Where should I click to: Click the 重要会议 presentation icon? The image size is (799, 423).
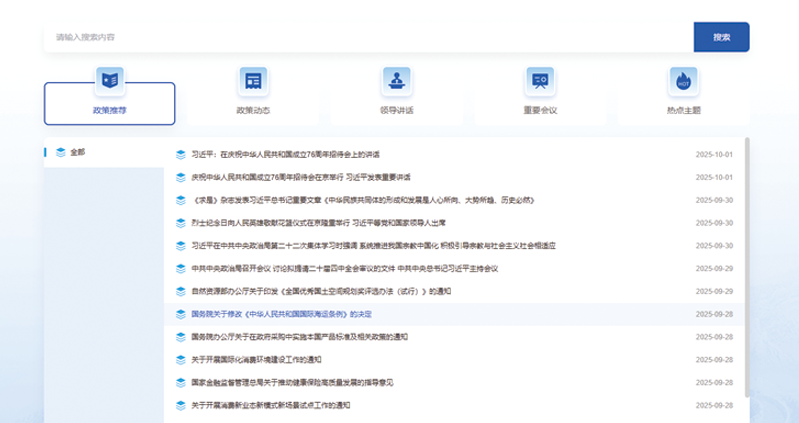(540, 80)
